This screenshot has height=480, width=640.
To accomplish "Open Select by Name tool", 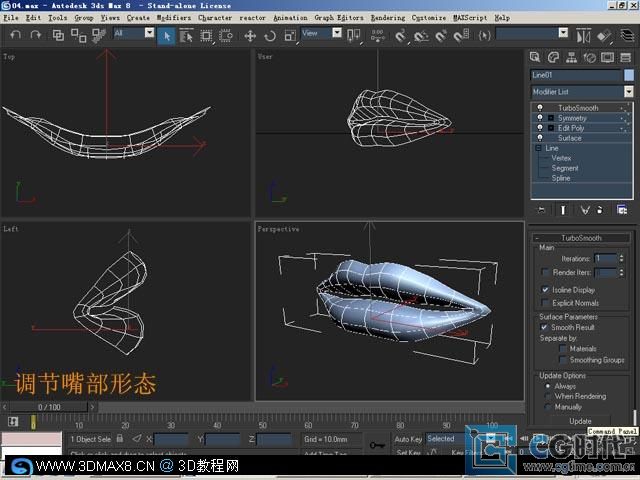I will pyautogui.click(x=186, y=36).
